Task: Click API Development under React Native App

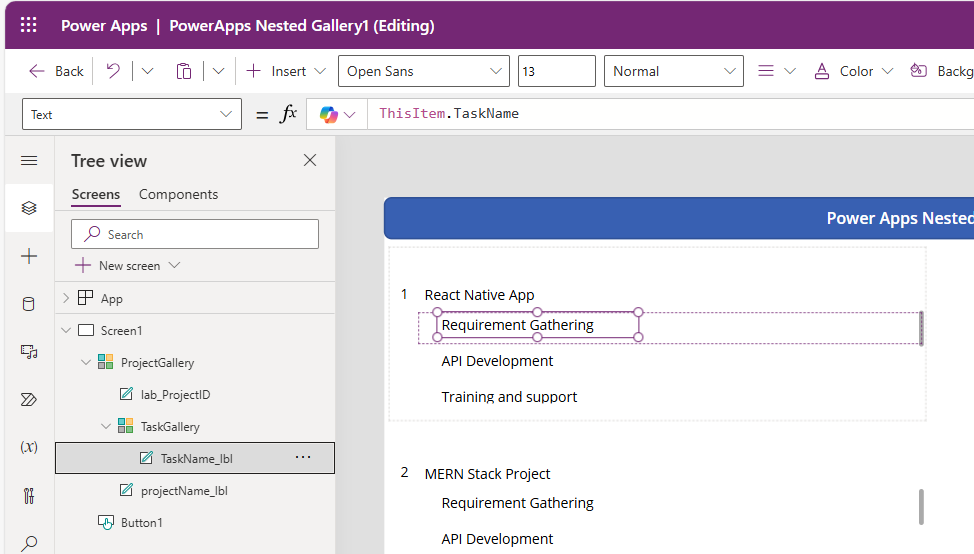Action: [x=497, y=361]
